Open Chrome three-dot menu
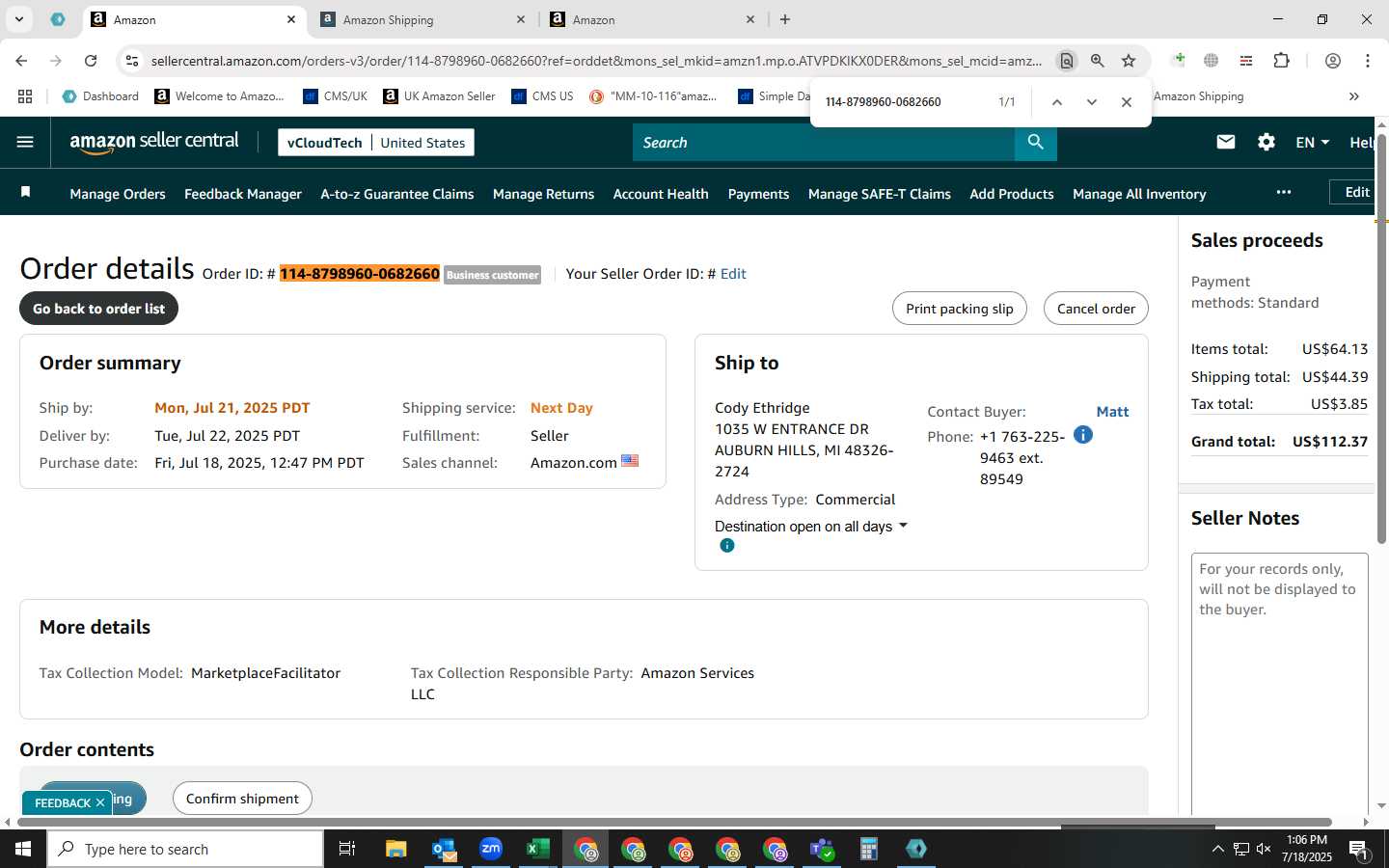Viewport: 1389px width, 868px height. (1367, 60)
